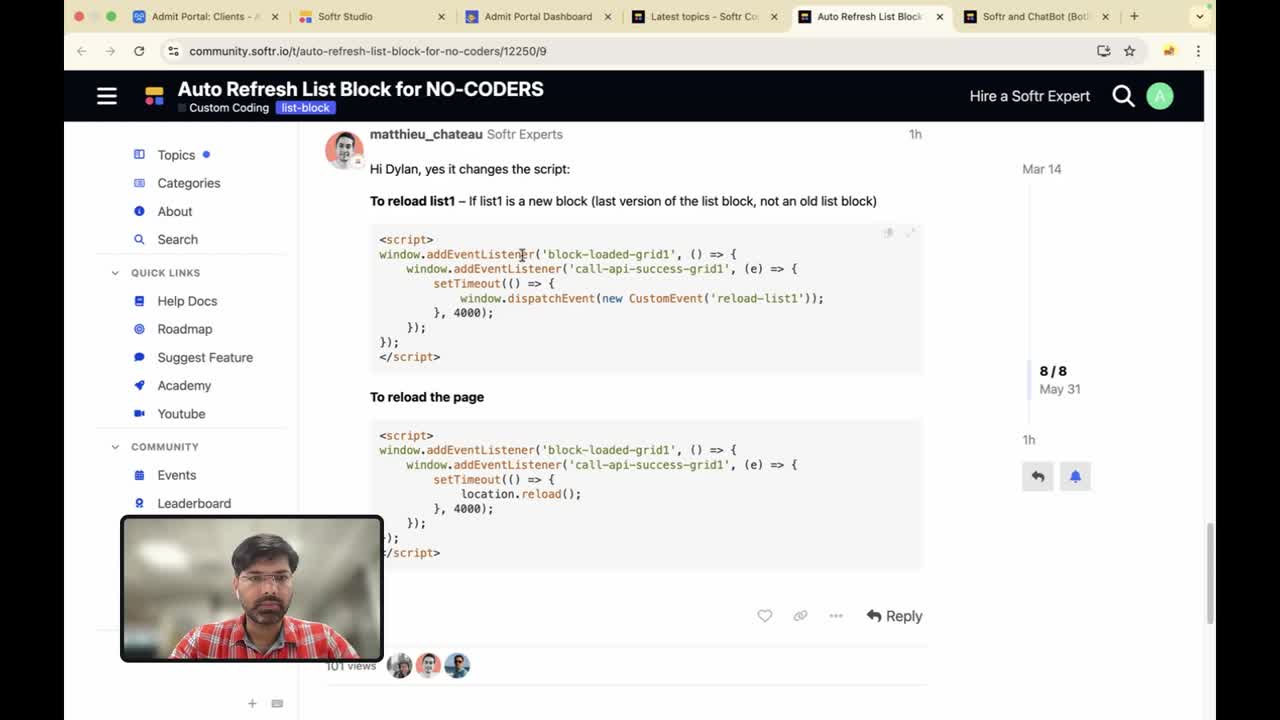This screenshot has width=1280, height=720.
Task: Collapse the QUICK LINKS section
Action: click(x=115, y=273)
